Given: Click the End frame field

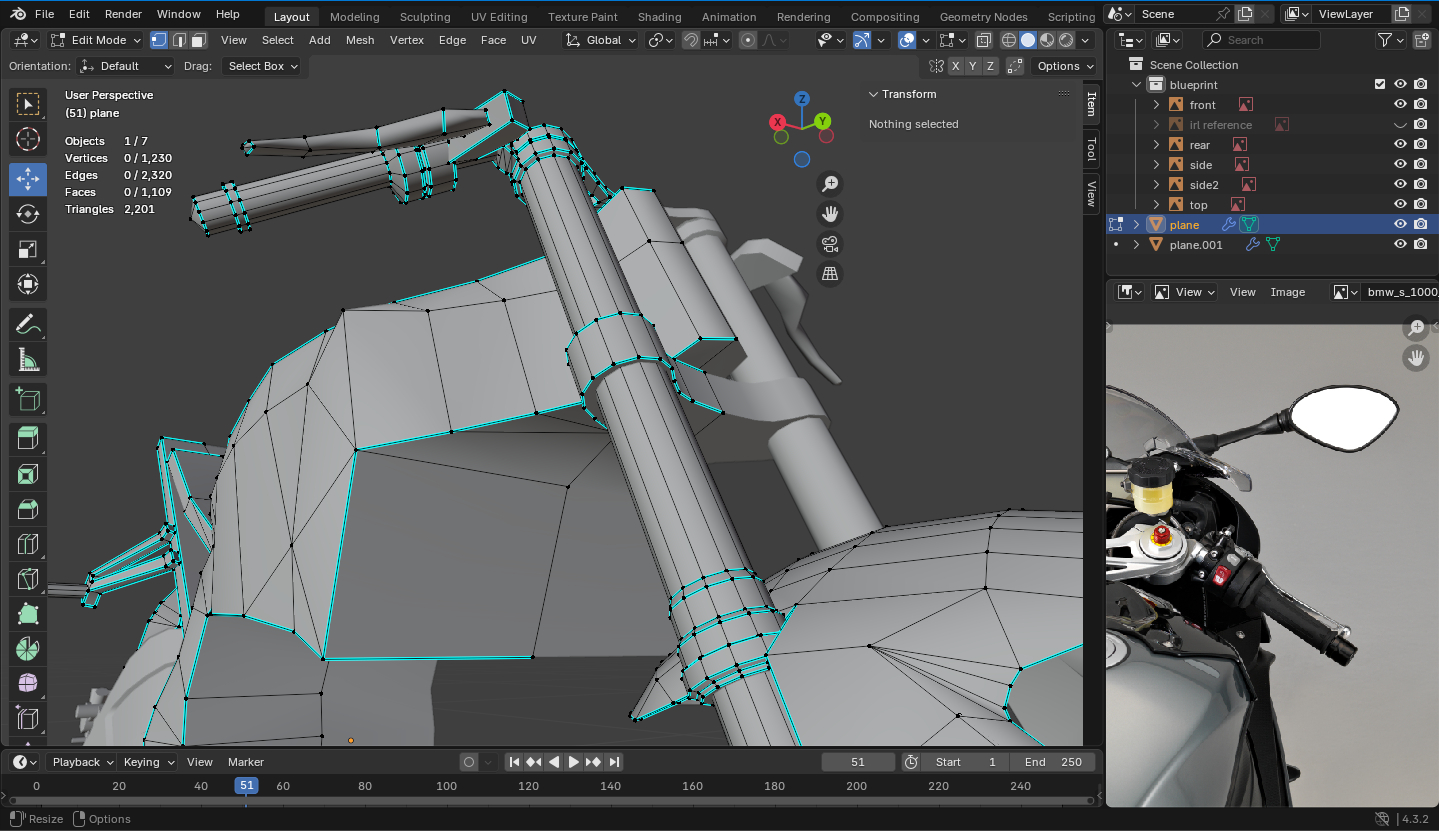Looking at the screenshot, I should [x=1053, y=762].
